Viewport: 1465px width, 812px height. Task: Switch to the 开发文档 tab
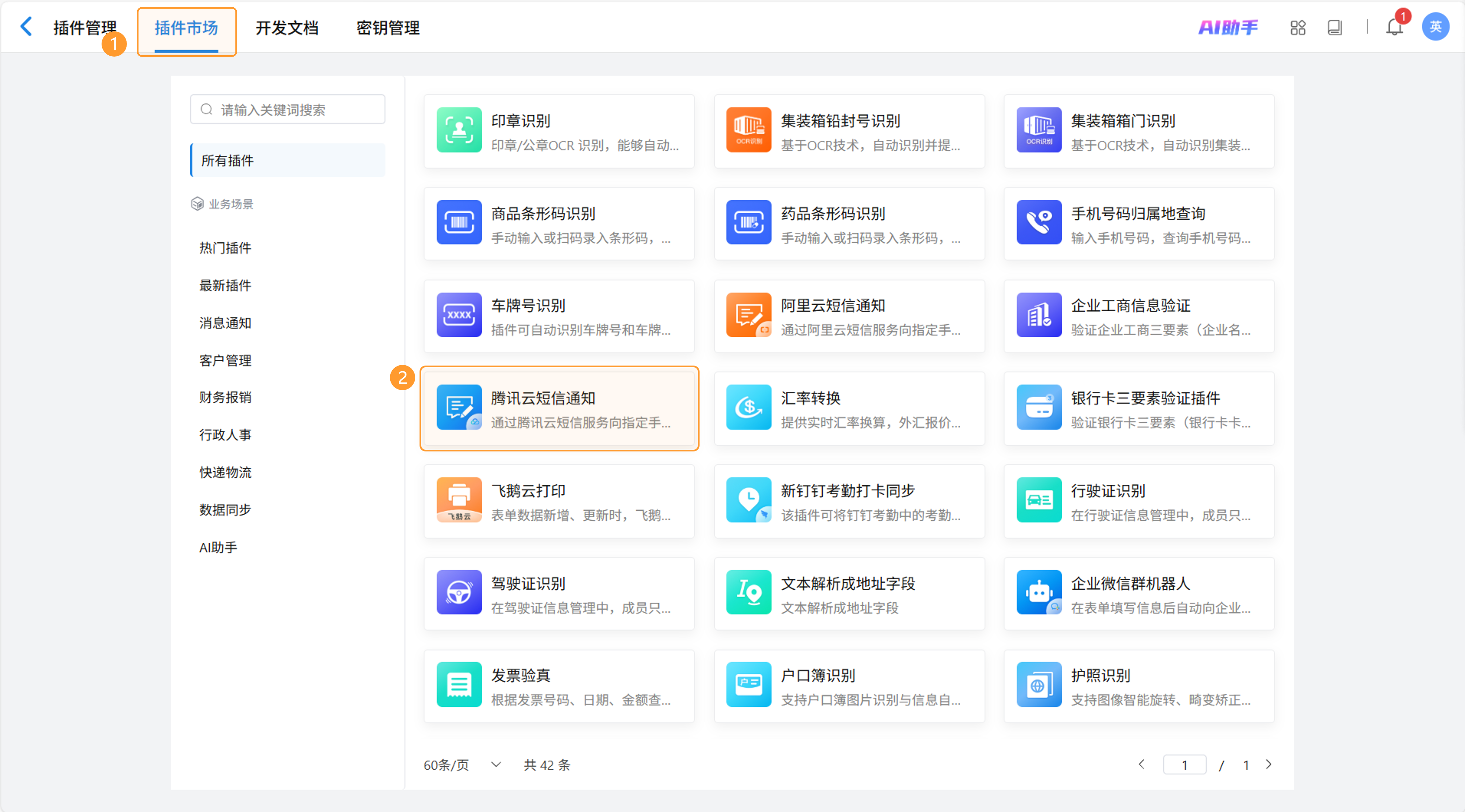click(x=287, y=28)
